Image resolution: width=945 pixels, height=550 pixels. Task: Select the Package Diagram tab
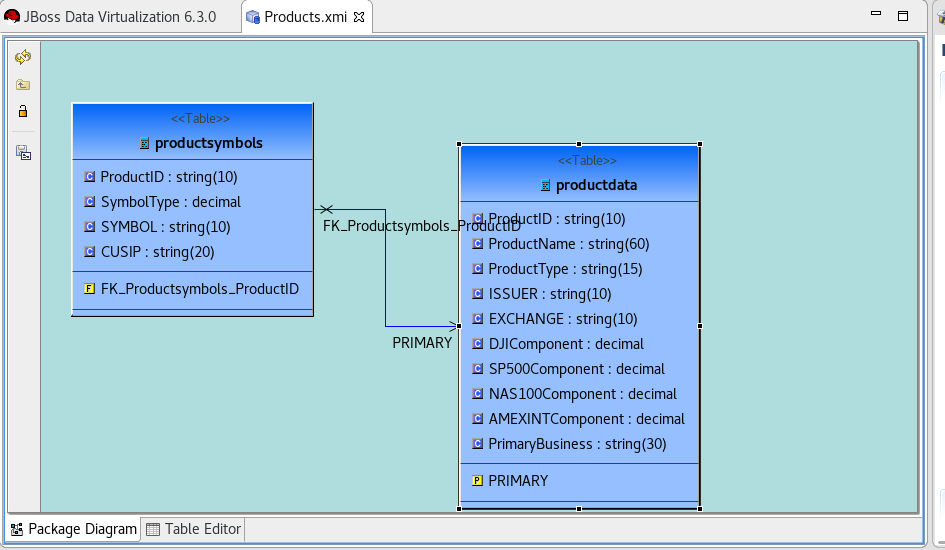(x=73, y=529)
